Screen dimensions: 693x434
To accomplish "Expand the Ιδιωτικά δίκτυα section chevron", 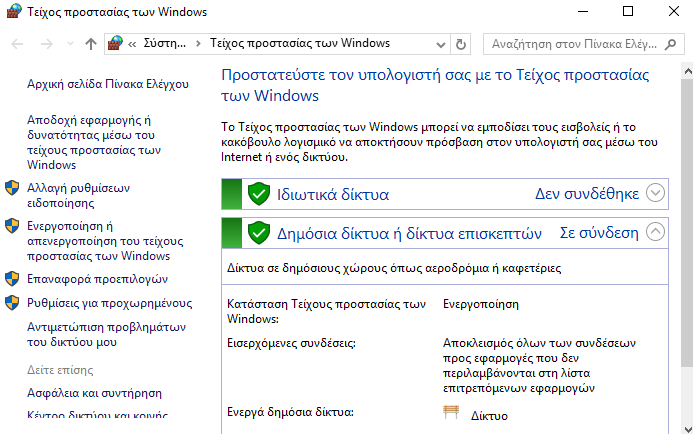I will point(655,193).
